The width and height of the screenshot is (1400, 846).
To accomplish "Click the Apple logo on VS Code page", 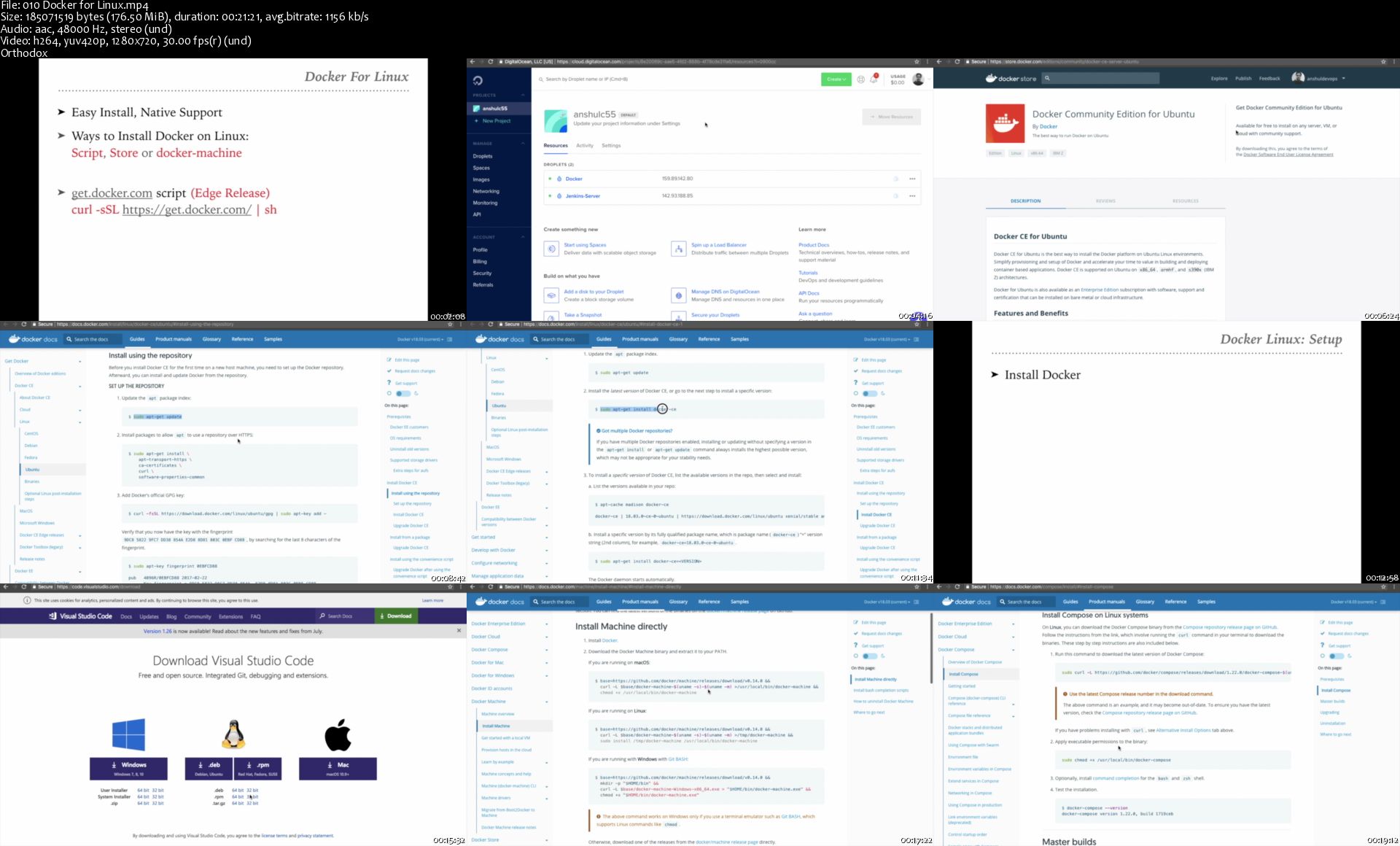I will [x=338, y=734].
